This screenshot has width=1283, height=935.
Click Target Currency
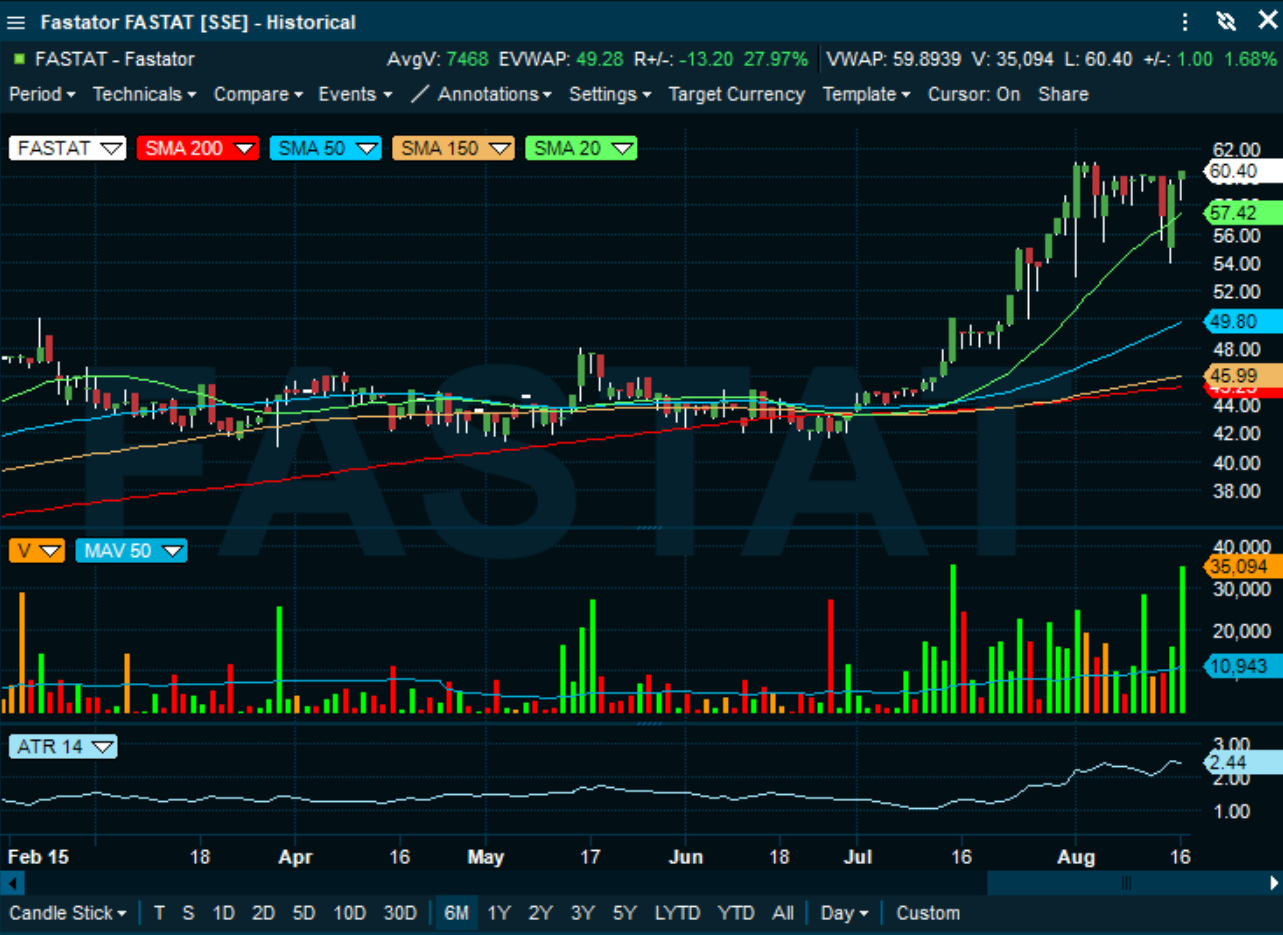click(737, 94)
